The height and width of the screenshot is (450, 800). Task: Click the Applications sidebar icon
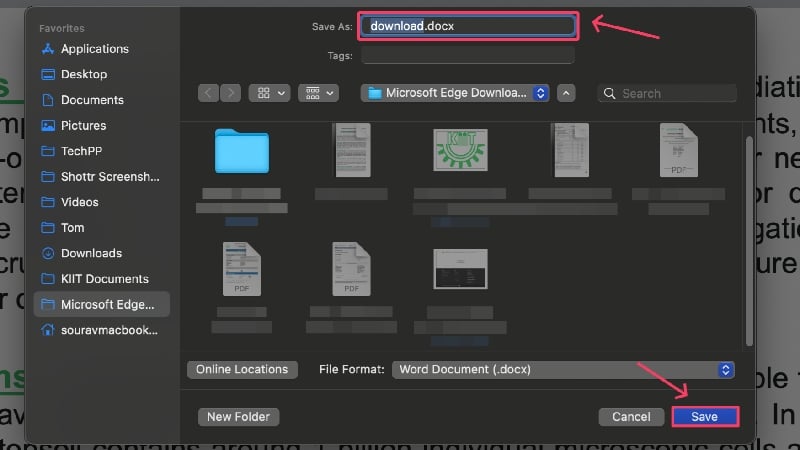tap(48, 49)
